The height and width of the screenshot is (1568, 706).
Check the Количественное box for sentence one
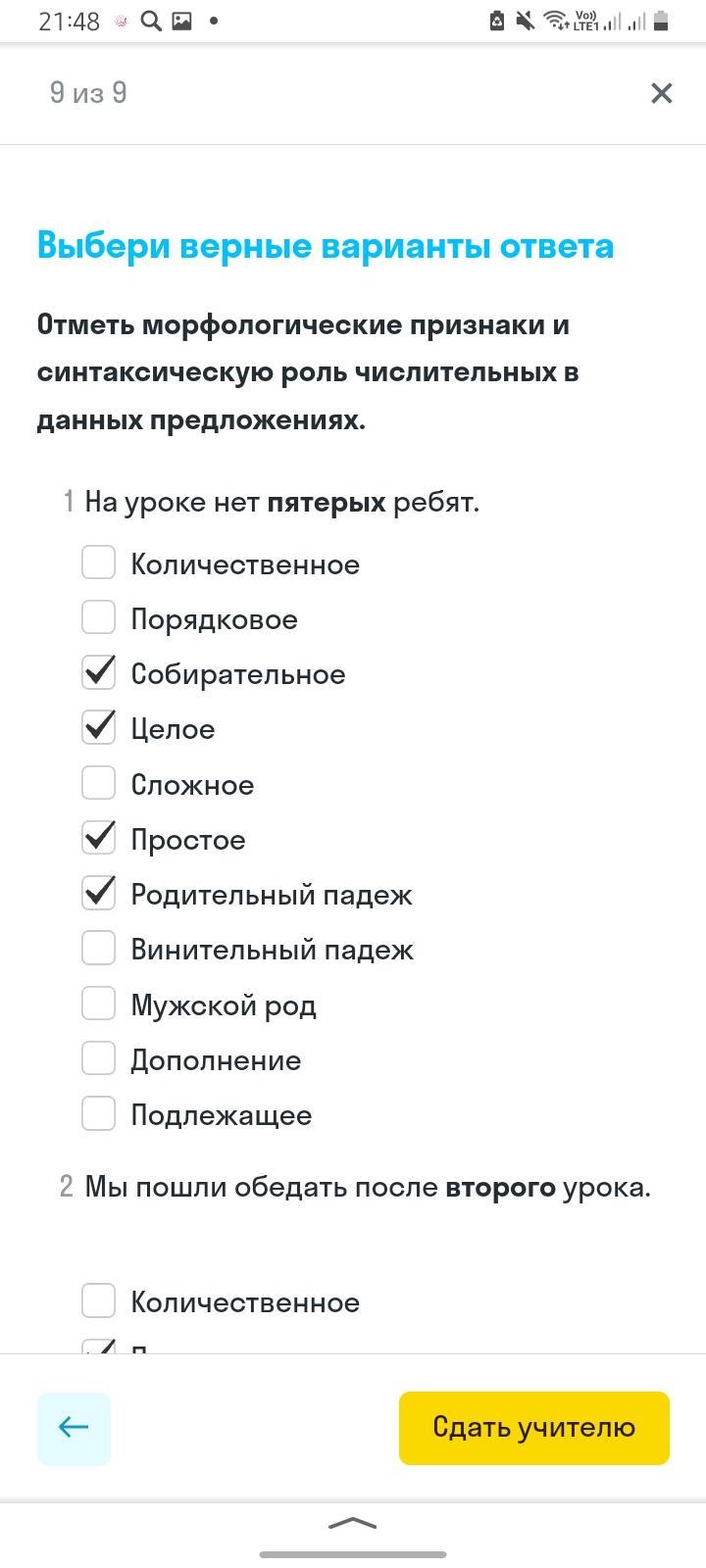pos(98,563)
